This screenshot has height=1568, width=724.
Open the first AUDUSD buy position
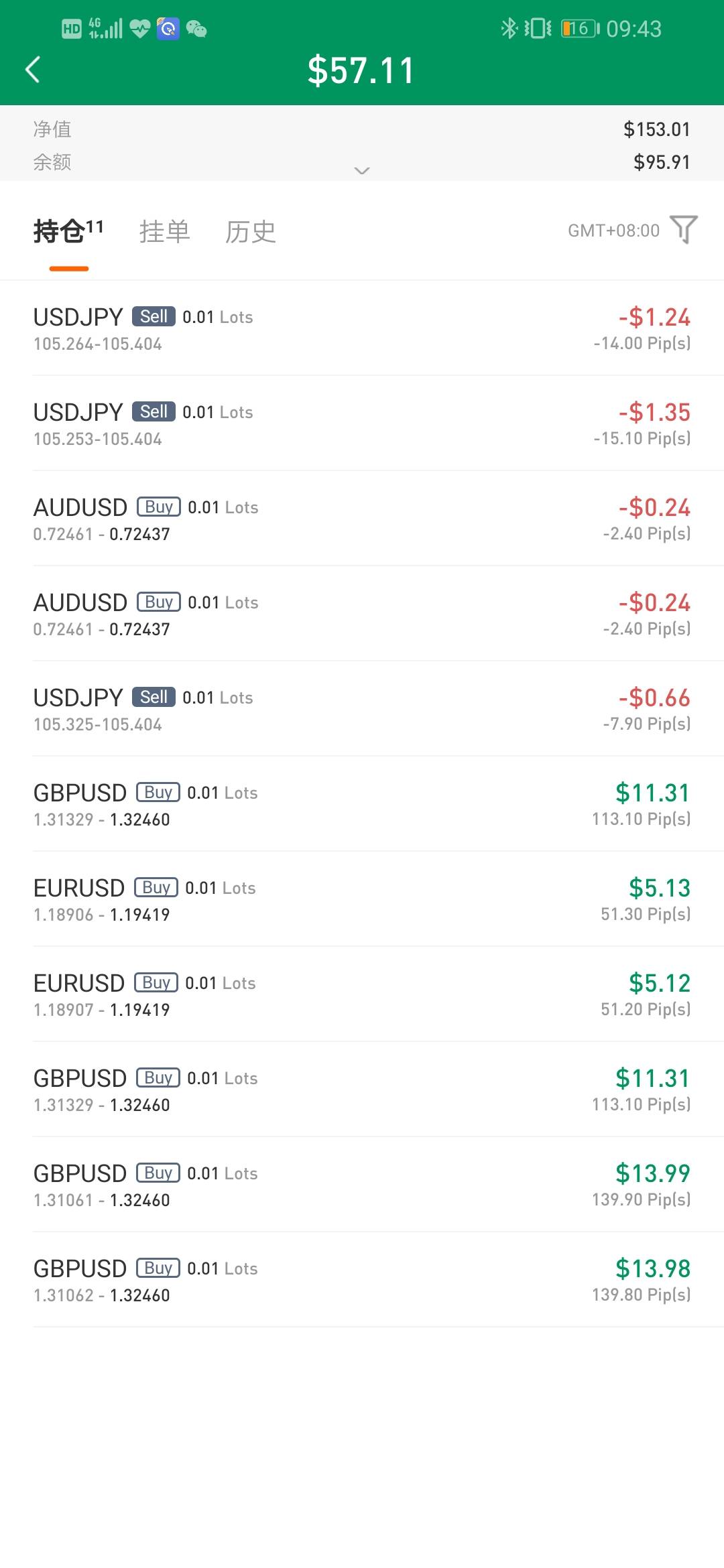coord(362,519)
